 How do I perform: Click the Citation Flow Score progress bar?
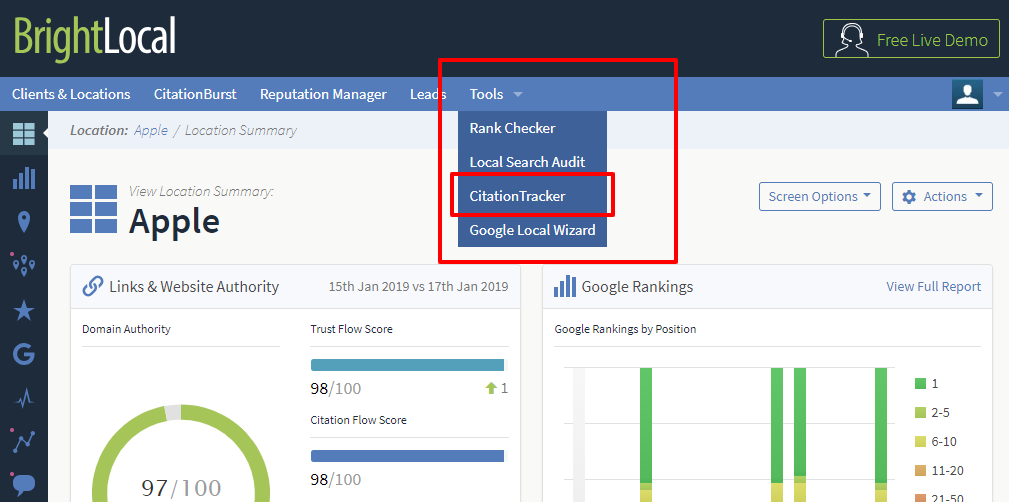click(409, 456)
